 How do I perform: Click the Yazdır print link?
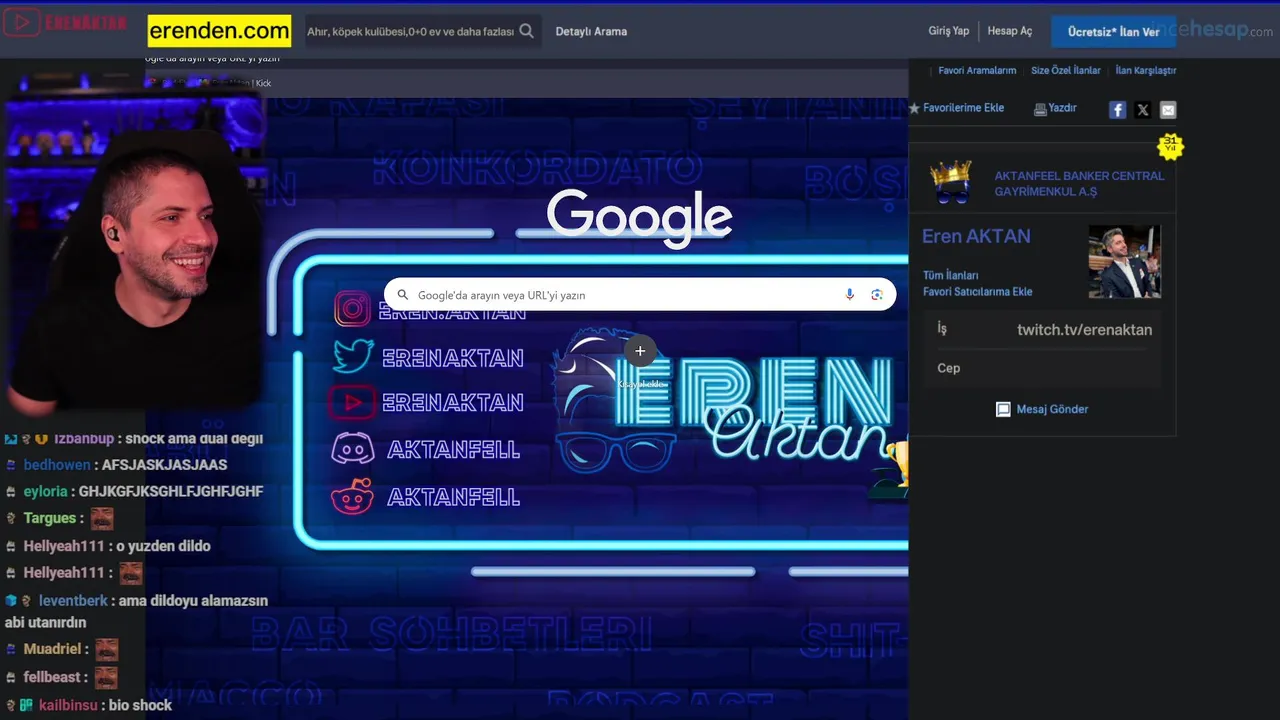point(1062,108)
